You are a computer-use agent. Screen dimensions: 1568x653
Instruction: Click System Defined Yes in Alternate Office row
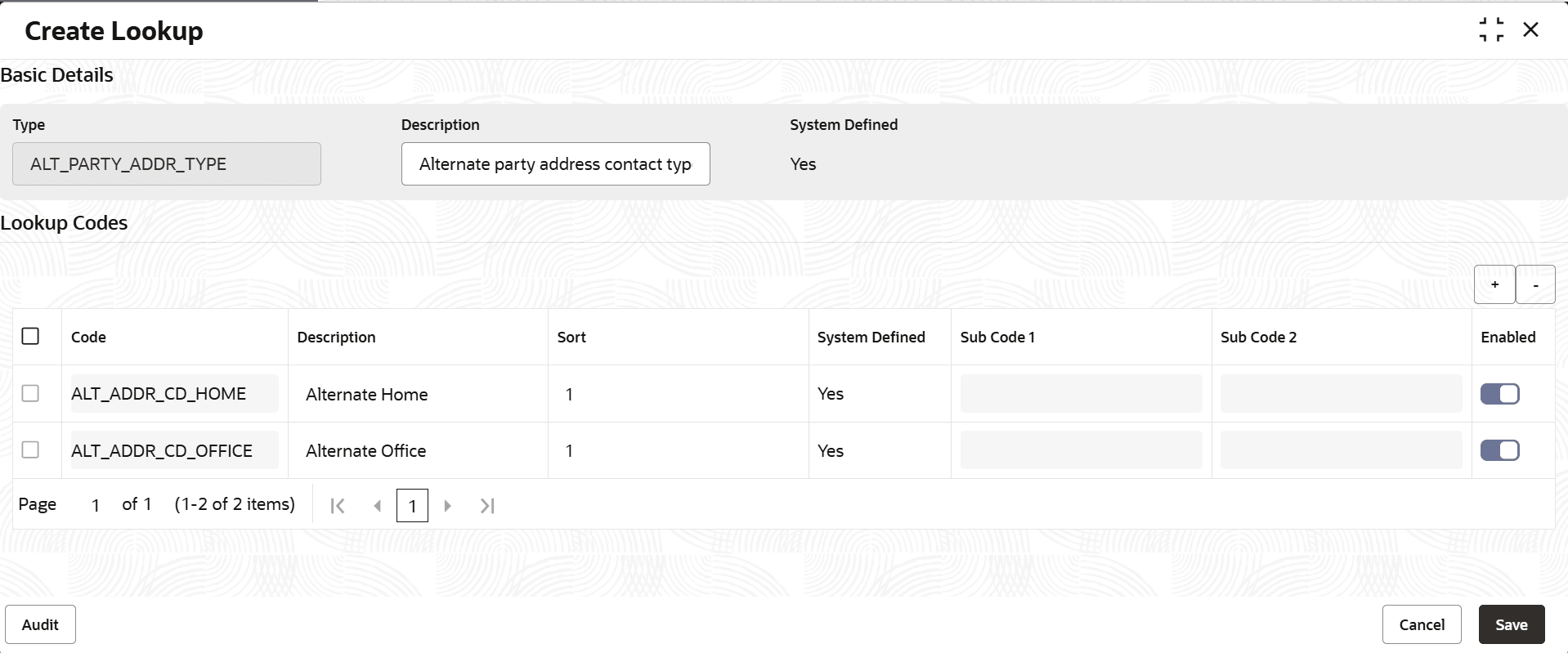point(831,450)
